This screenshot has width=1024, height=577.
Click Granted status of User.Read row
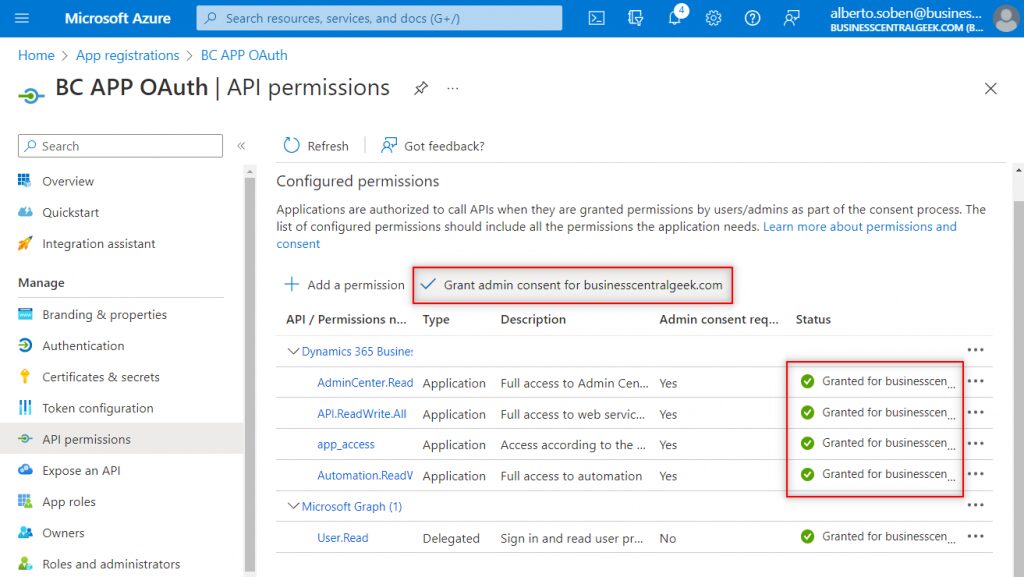click(x=878, y=537)
